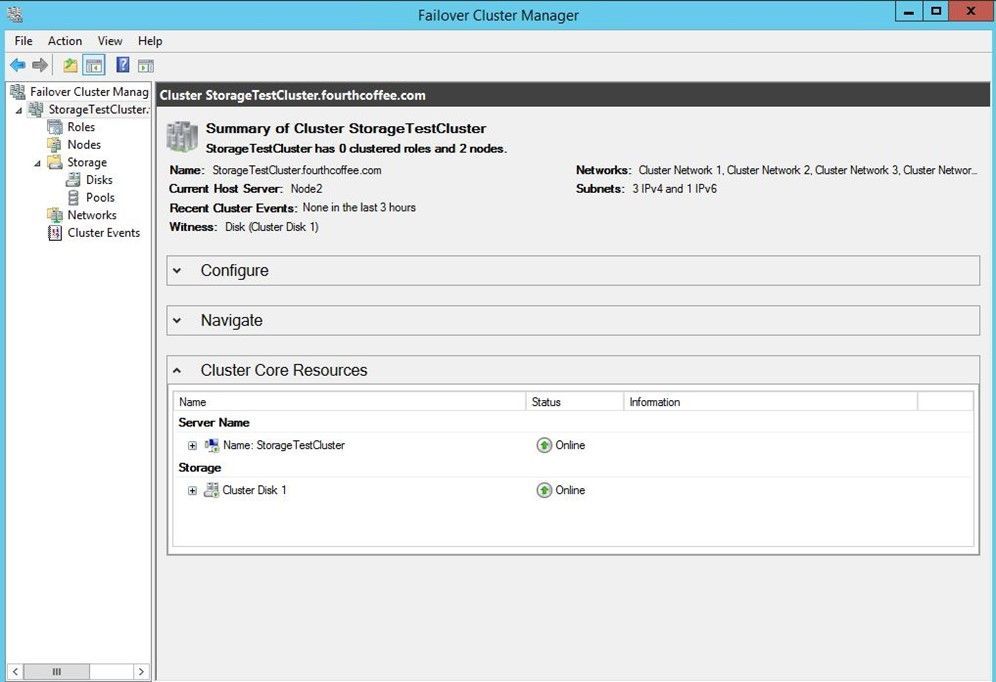Screen dimensions: 996x682
Task: Select Networks in the console tree
Action: tap(92, 215)
